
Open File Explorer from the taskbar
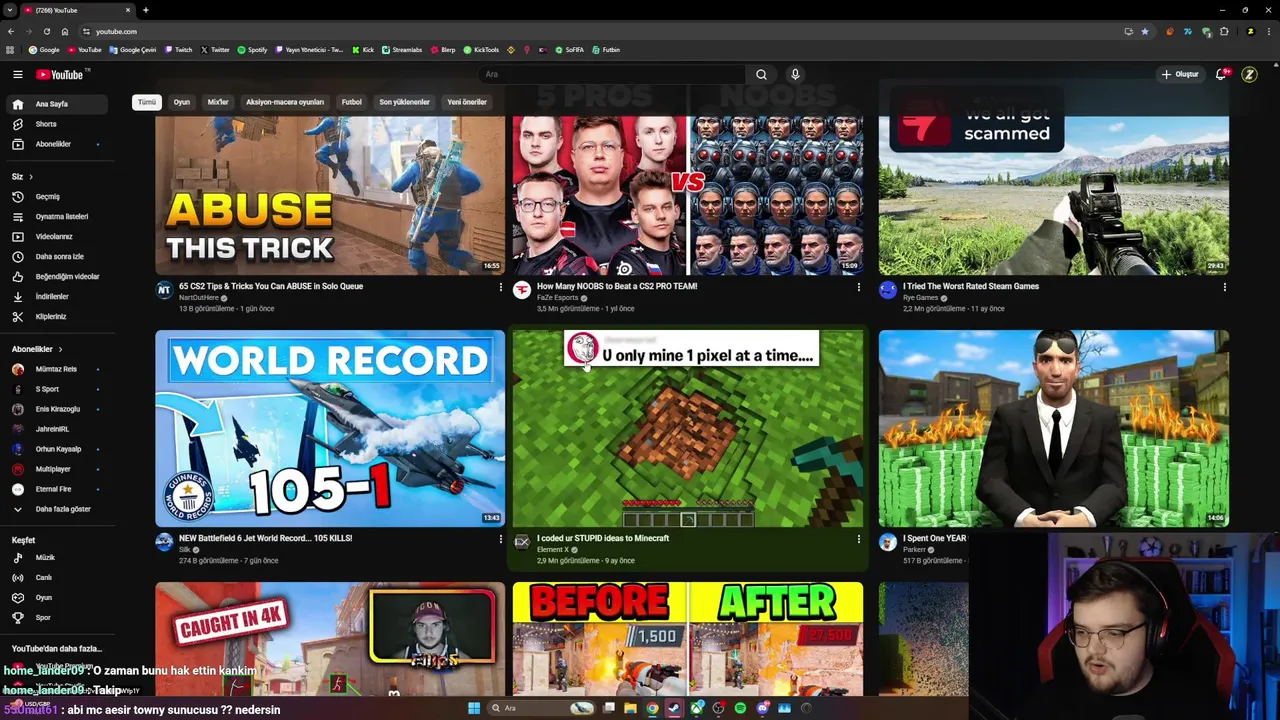[630, 708]
